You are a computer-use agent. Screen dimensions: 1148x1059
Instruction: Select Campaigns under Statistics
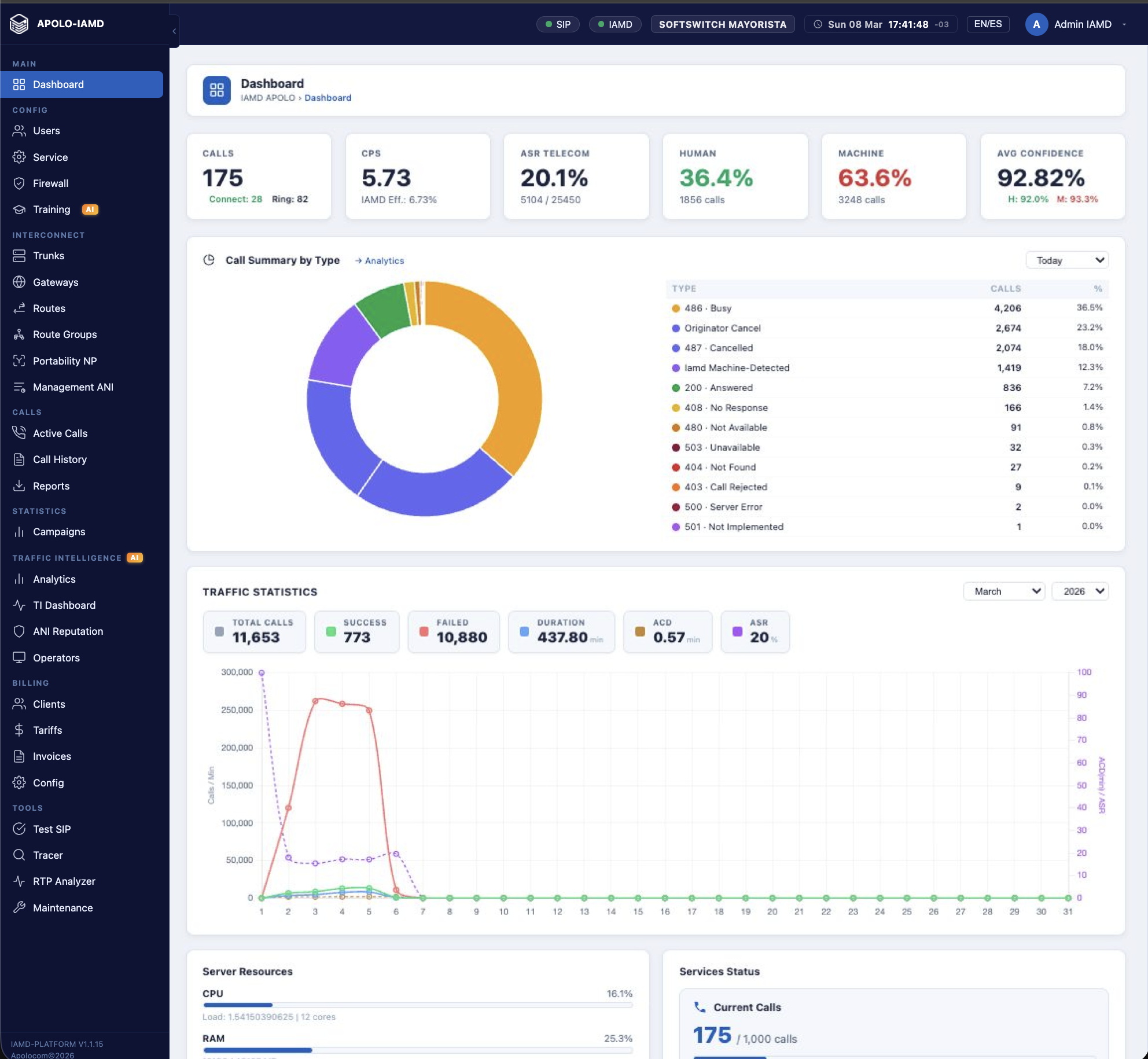tap(61, 531)
